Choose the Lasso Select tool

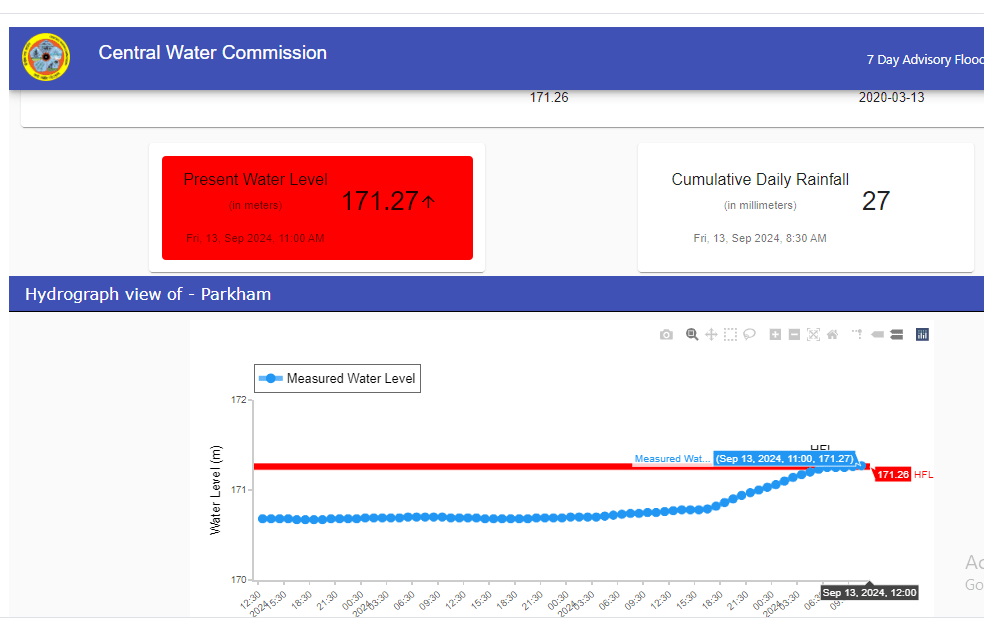point(749,335)
